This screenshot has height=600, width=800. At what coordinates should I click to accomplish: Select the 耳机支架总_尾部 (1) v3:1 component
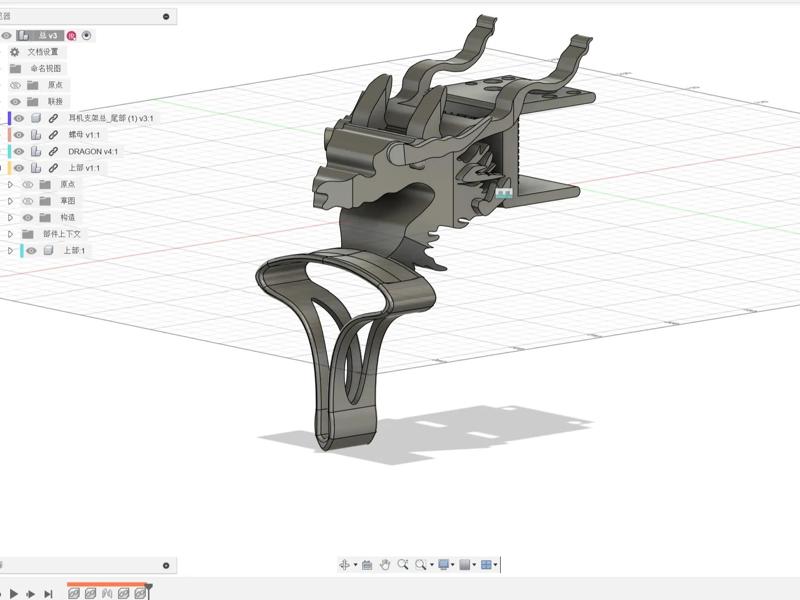[x=110, y=118]
